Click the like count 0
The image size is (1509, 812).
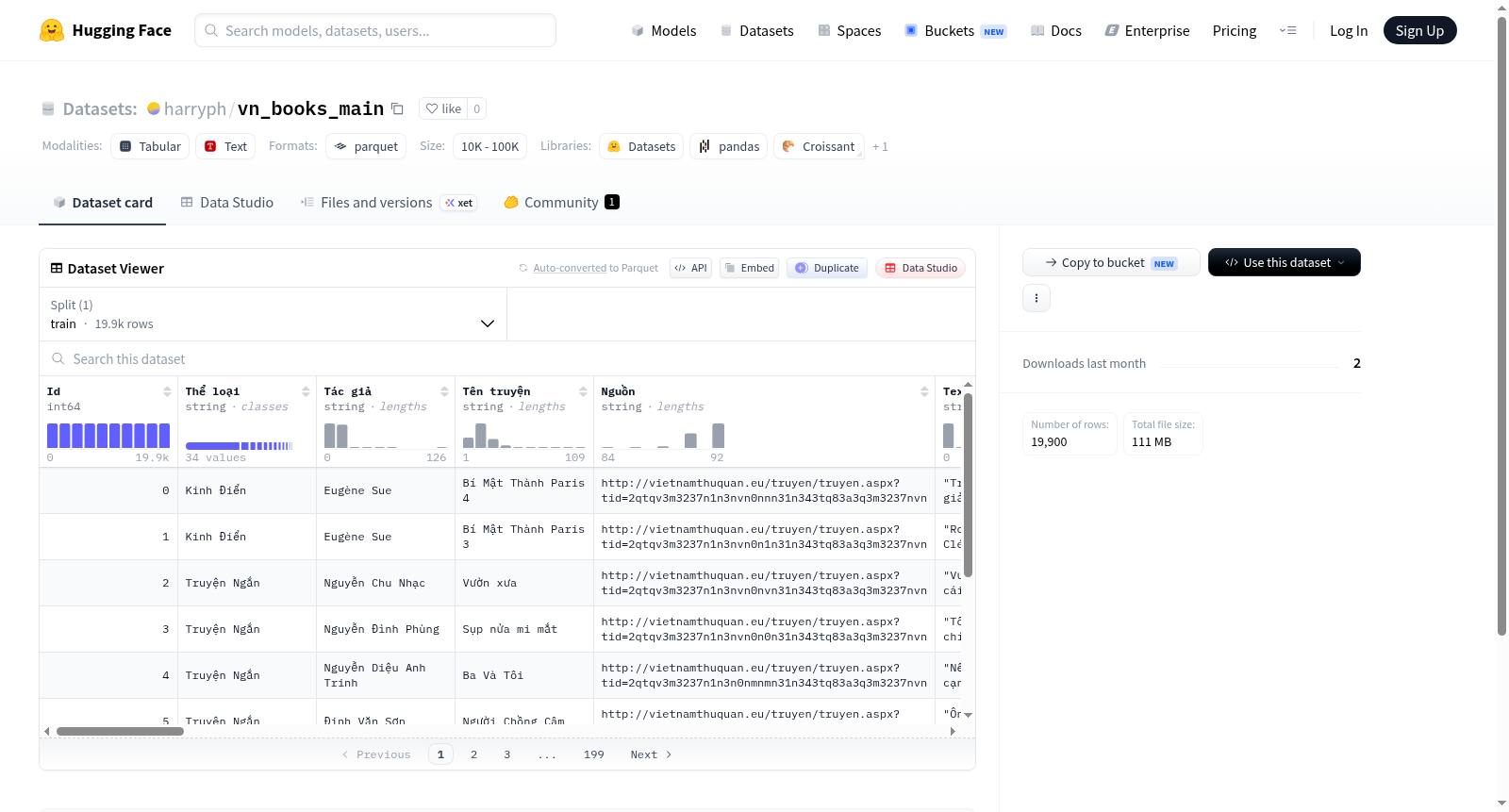477,108
